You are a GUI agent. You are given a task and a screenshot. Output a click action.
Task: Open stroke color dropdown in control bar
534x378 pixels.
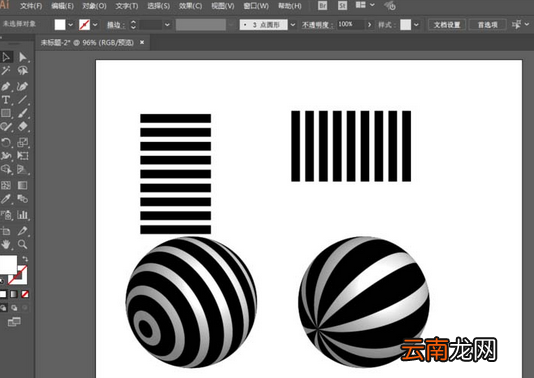95,25
